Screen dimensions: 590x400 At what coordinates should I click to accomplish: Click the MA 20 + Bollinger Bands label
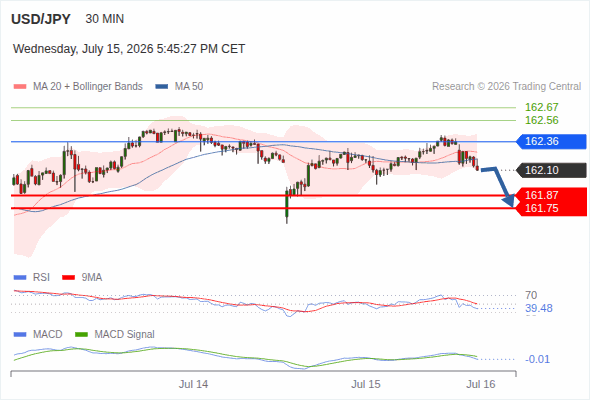[x=88, y=87]
